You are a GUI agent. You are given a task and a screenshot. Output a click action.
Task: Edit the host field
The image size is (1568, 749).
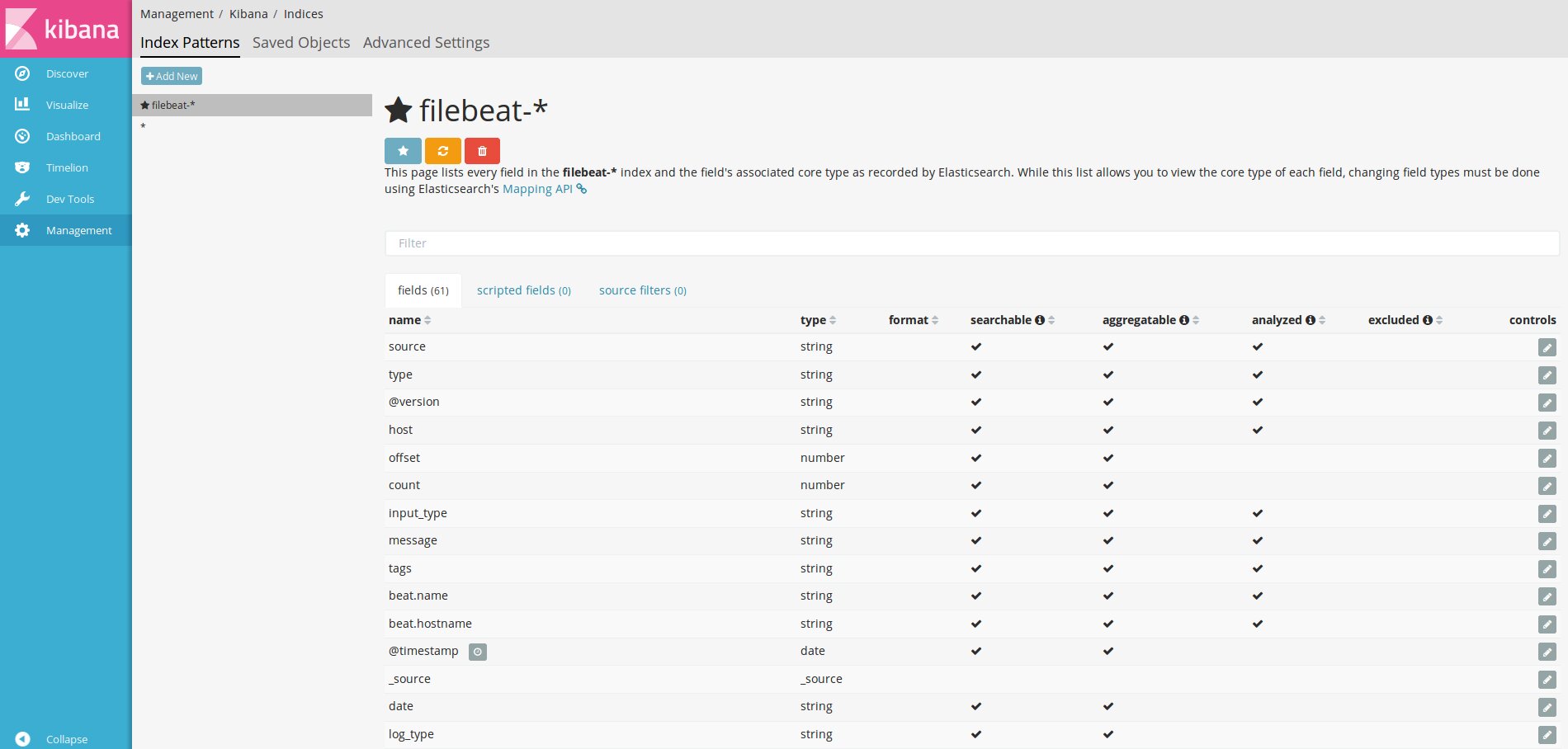[1547, 431]
